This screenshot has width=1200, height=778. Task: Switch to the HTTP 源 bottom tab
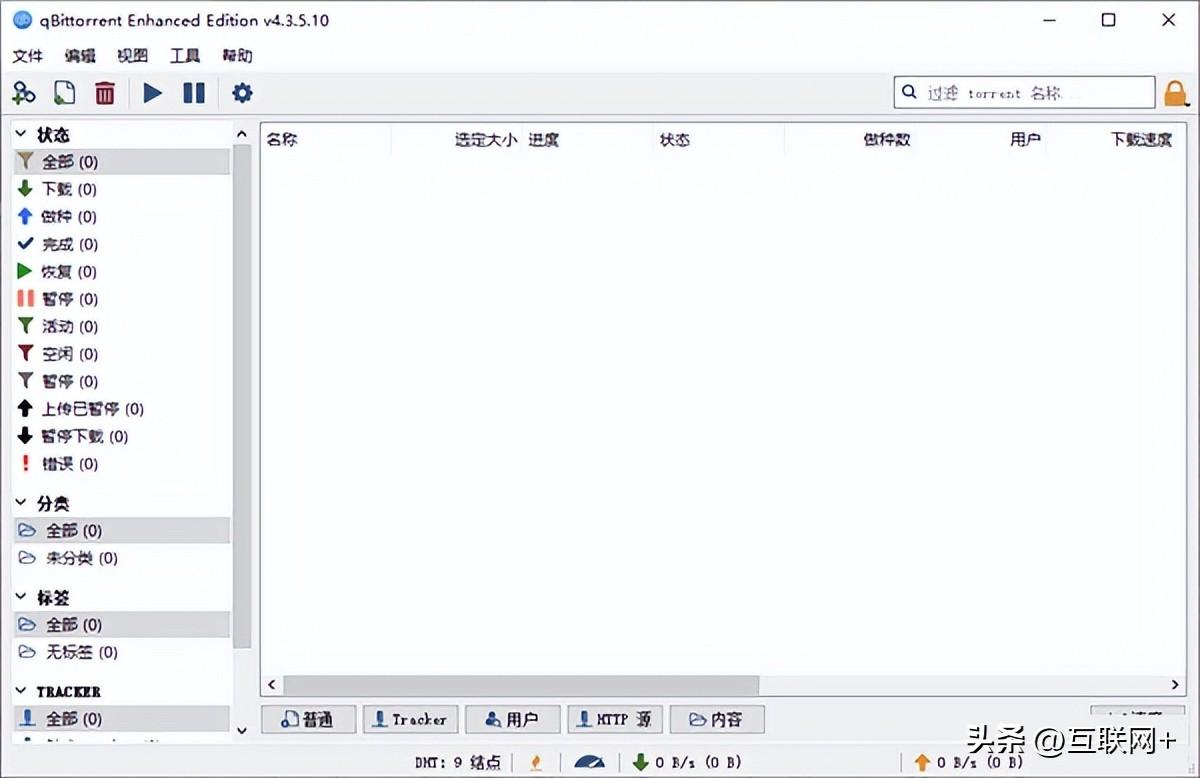click(615, 719)
